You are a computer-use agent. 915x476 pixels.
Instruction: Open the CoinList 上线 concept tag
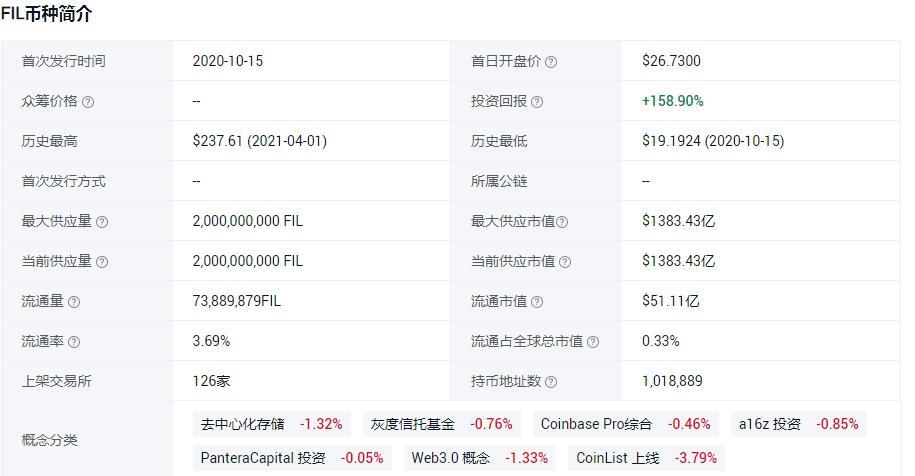click(x=647, y=458)
